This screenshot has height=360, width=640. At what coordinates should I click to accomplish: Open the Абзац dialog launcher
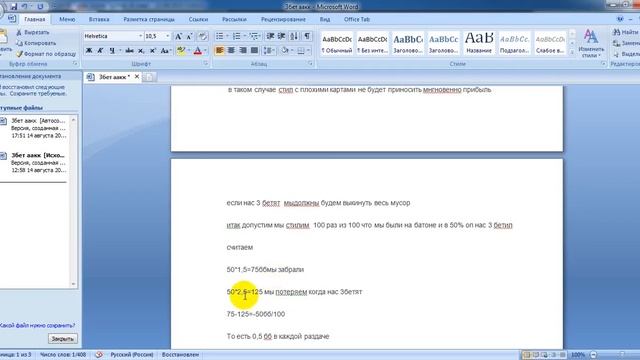pyautogui.click(x=311, y=64)
